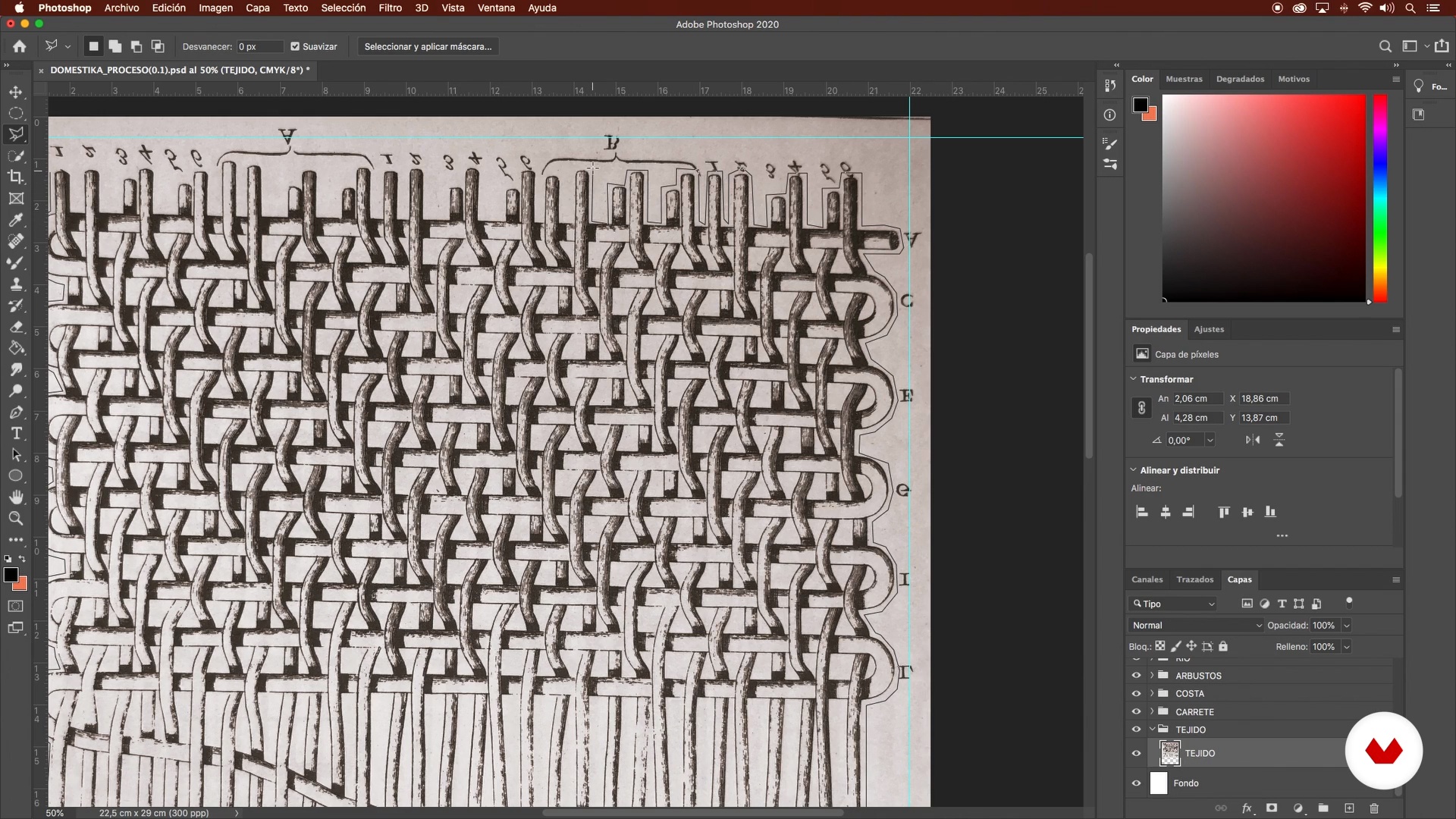Image resolution: width=1456 pixels, height=819 pixels.
Task: Select the Hand tool
Action: click(x=16, y=497)
